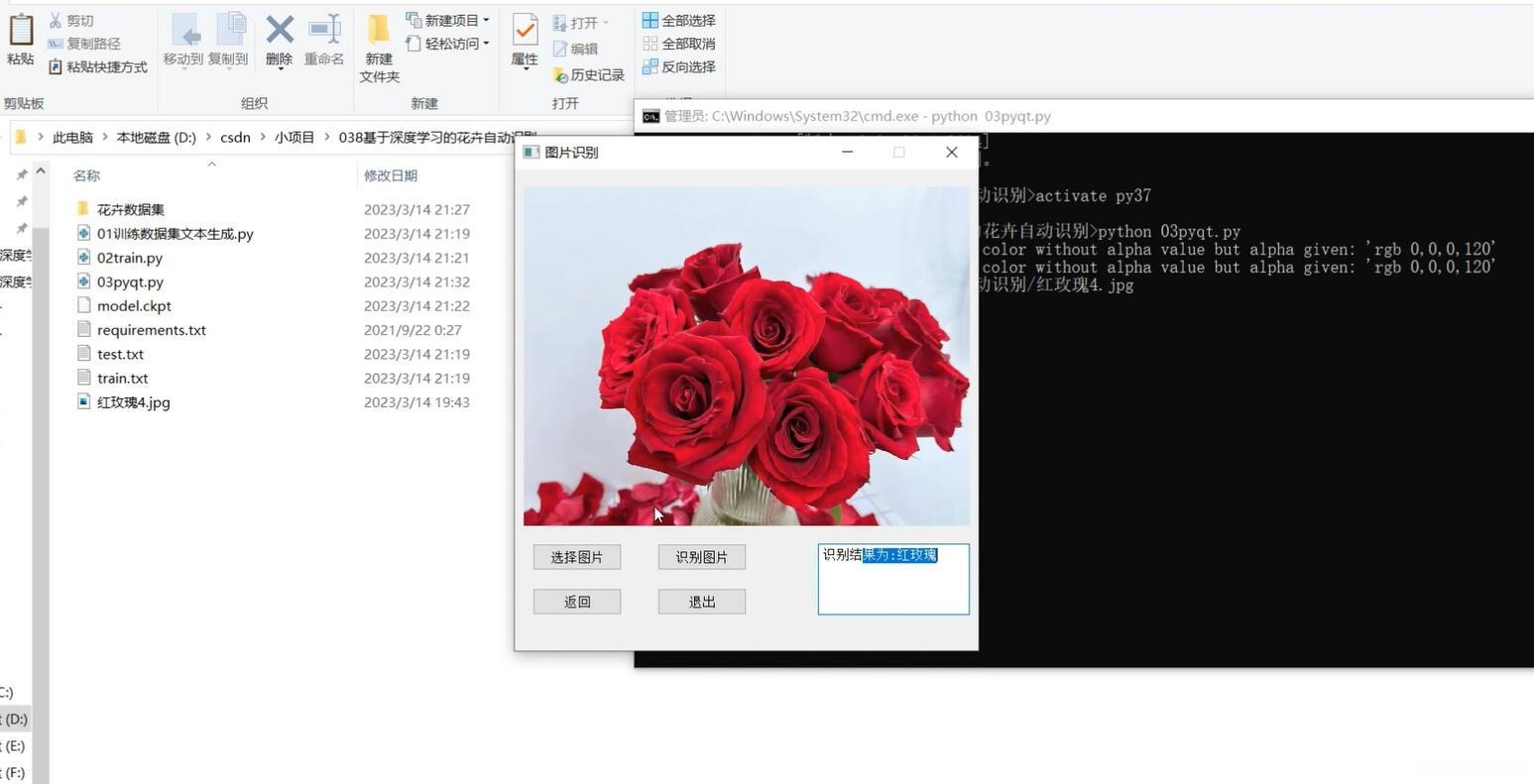Click the 选择图片 button

[577, 557]
